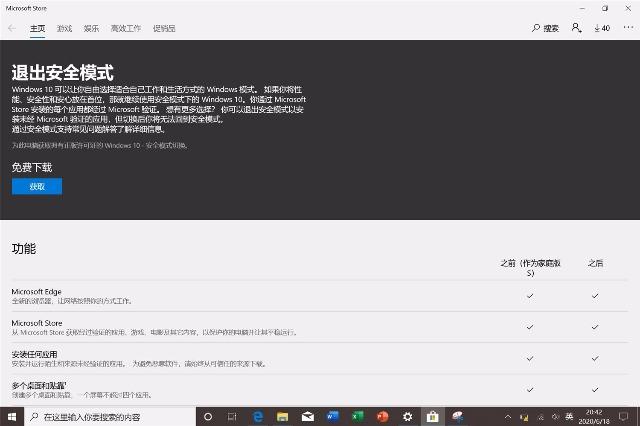Click the 搜索 search button

(545, 28)
